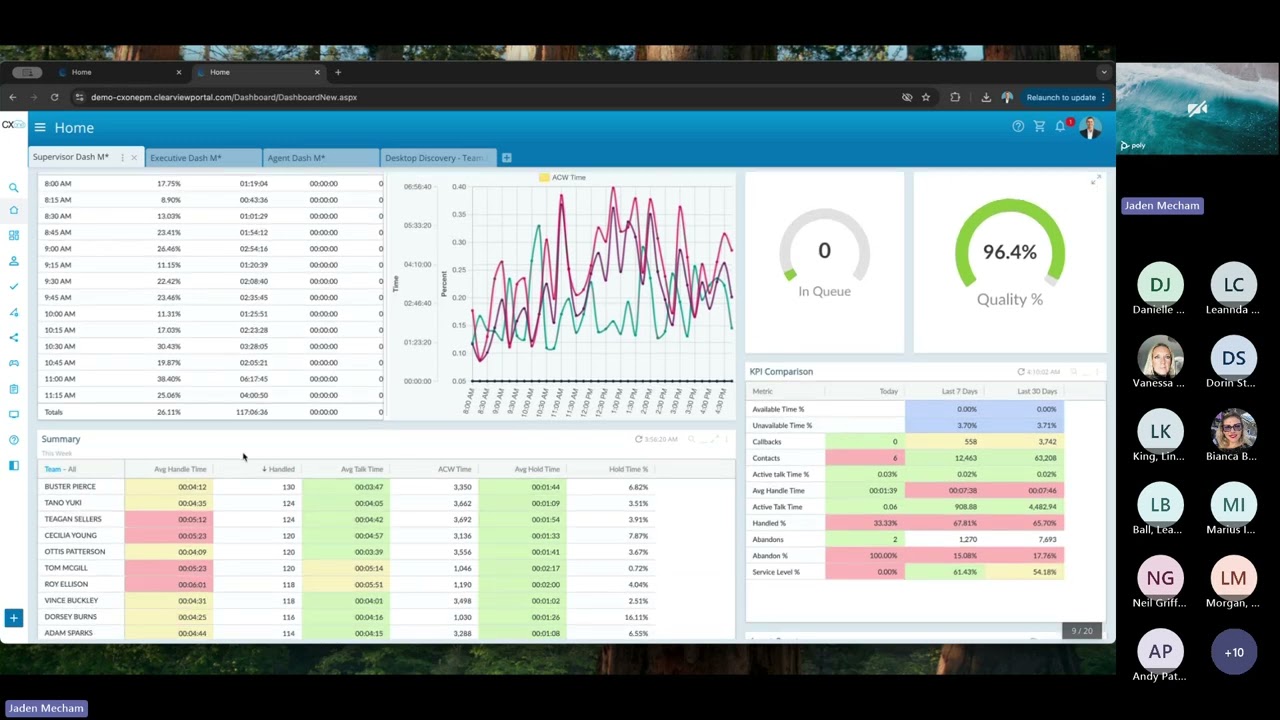Open the checkmark icon in left sidebar
This screenshot has height=720, width=1280.
14,286
